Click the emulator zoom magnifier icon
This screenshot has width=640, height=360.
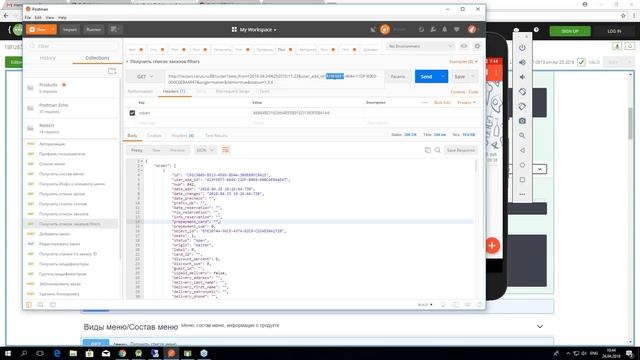(522, 136)
